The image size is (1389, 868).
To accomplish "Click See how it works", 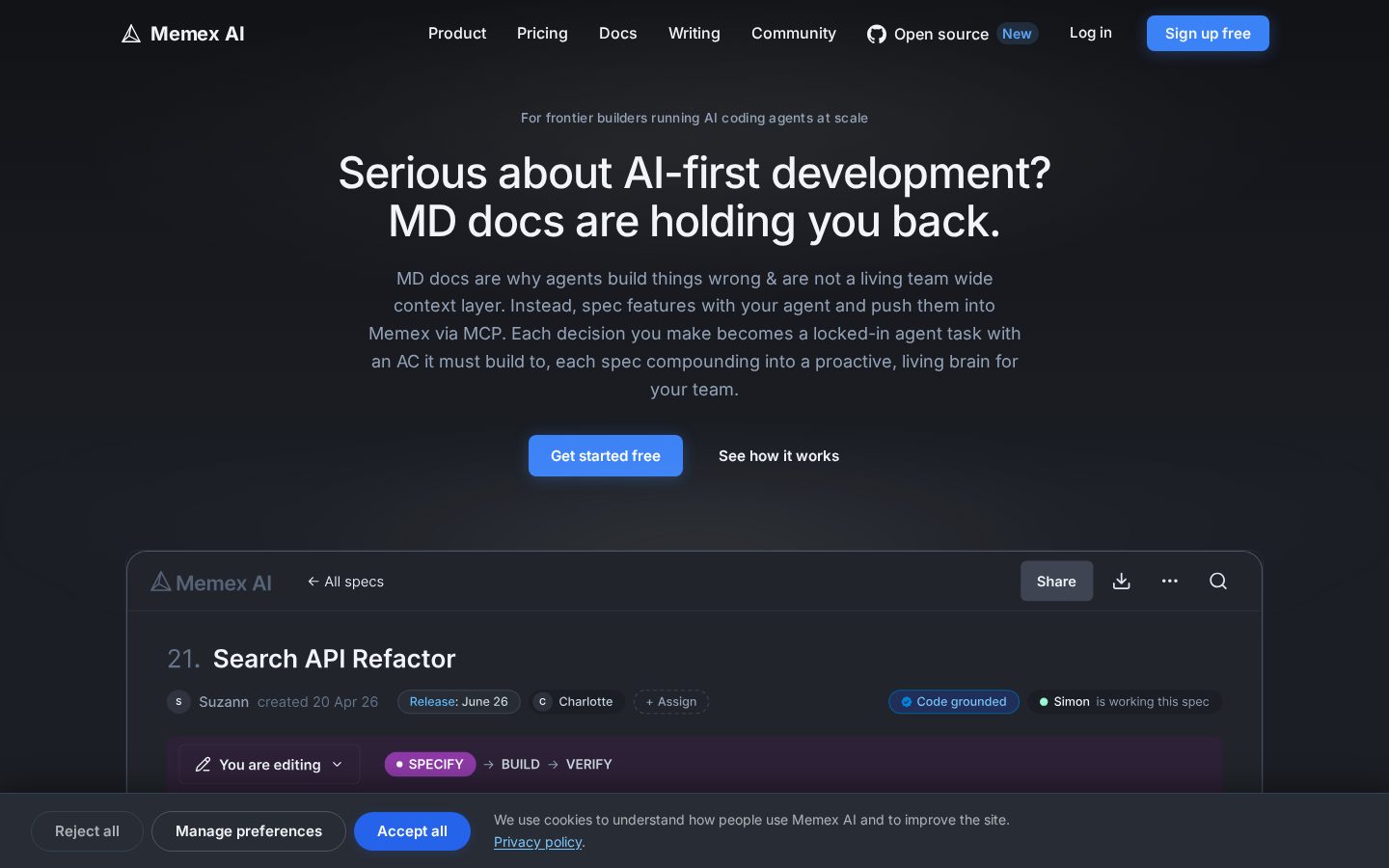I will (778, 455).
